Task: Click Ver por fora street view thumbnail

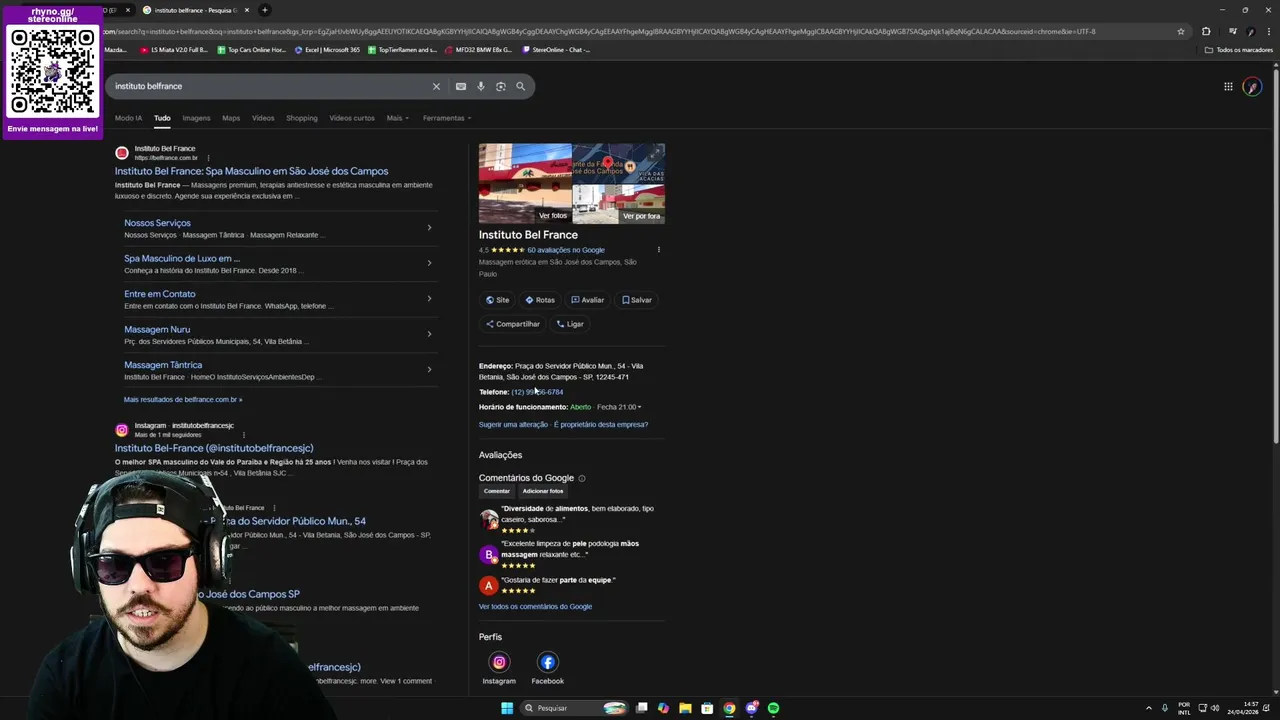Action: 619,204
